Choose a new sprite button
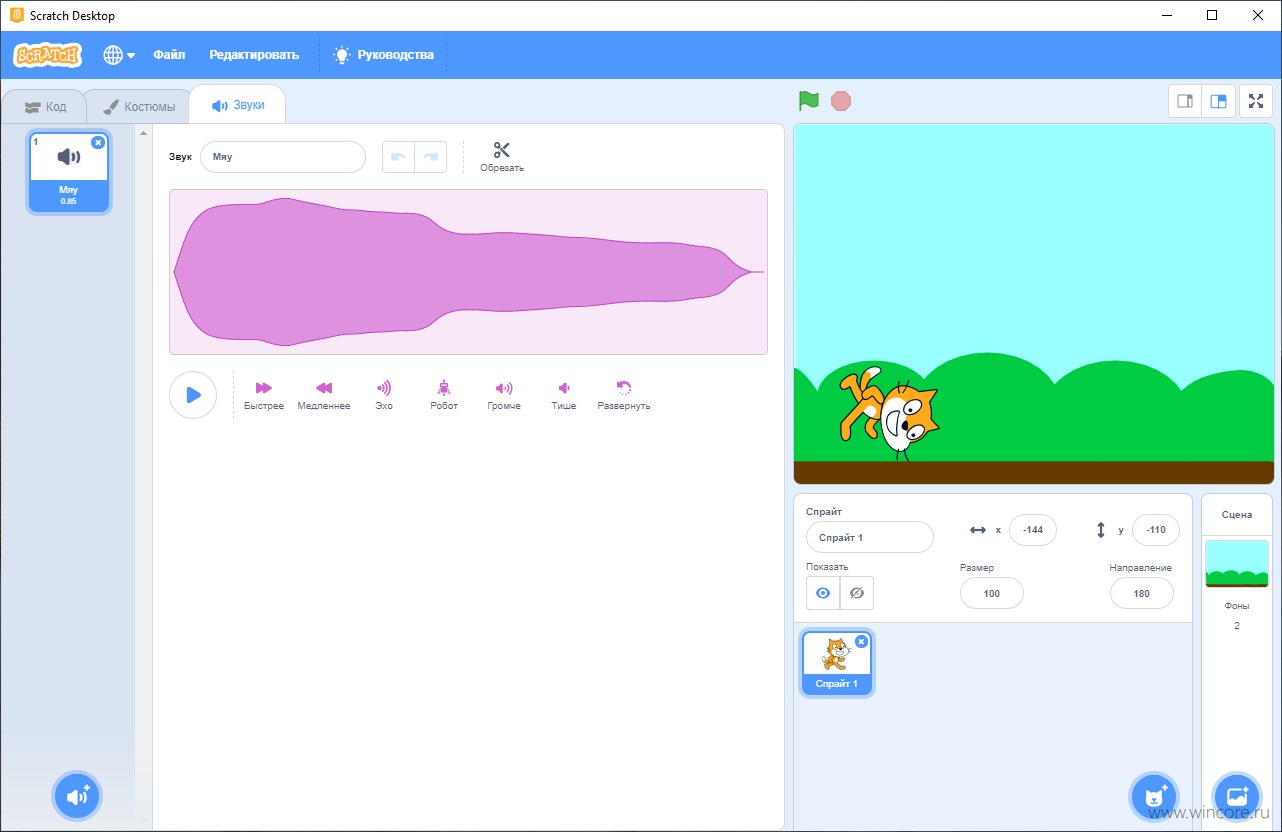Screen dimensions: 1282x832 [x=1154, y=796]
